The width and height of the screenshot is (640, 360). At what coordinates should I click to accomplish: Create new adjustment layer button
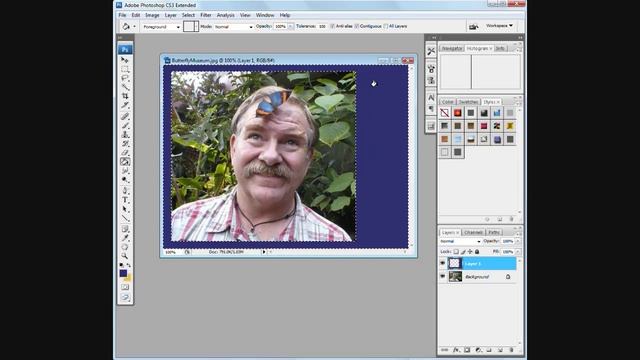[x=478, y=350]
